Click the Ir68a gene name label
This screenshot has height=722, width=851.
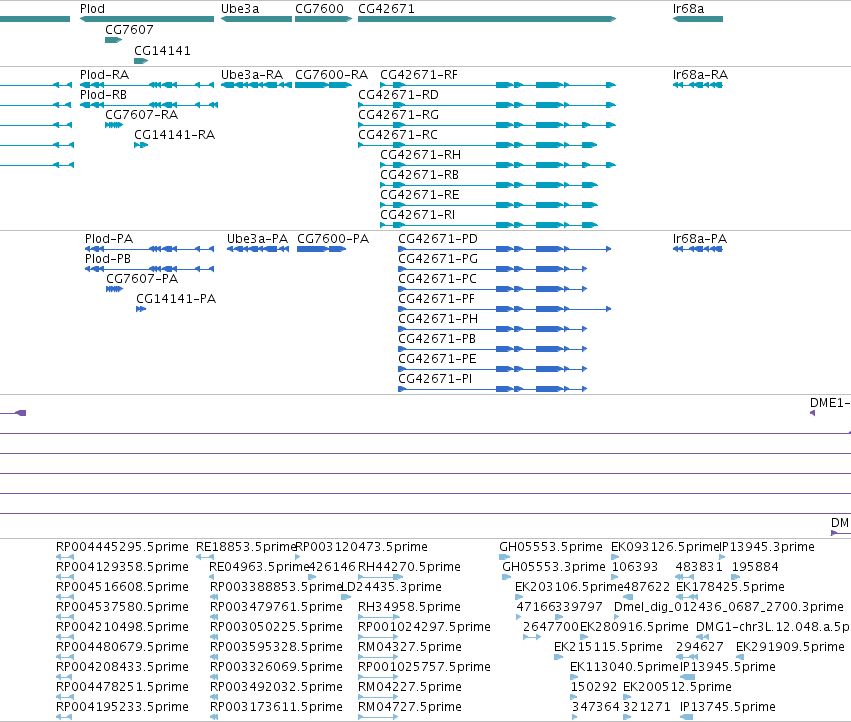(x=688, y=9)
